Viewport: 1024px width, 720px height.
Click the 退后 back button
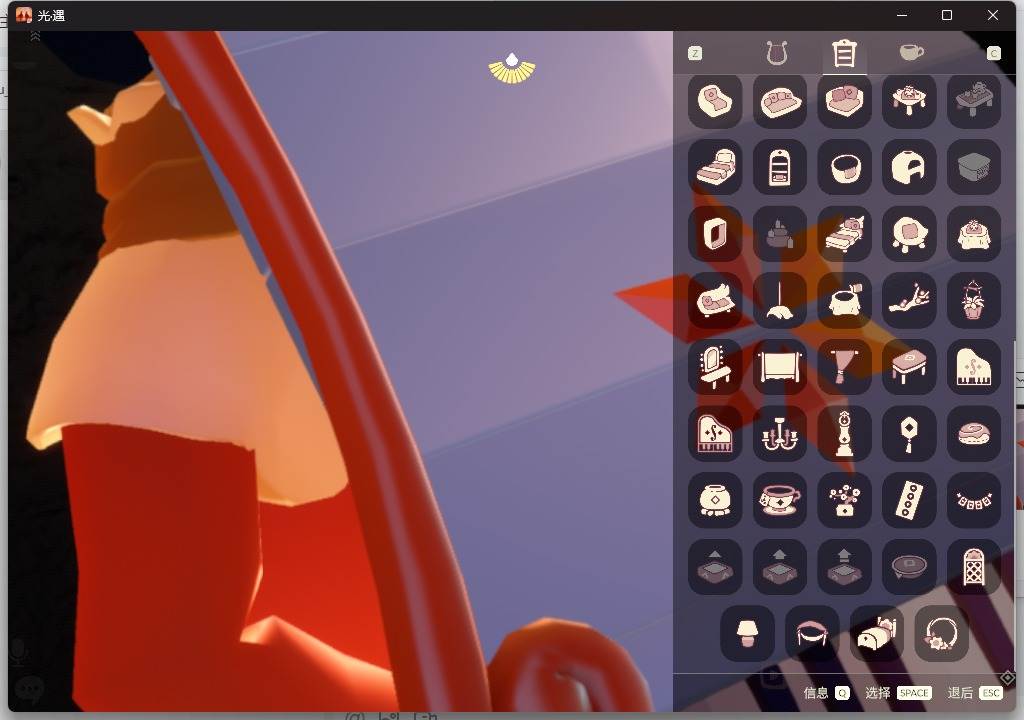click(975, 693)
